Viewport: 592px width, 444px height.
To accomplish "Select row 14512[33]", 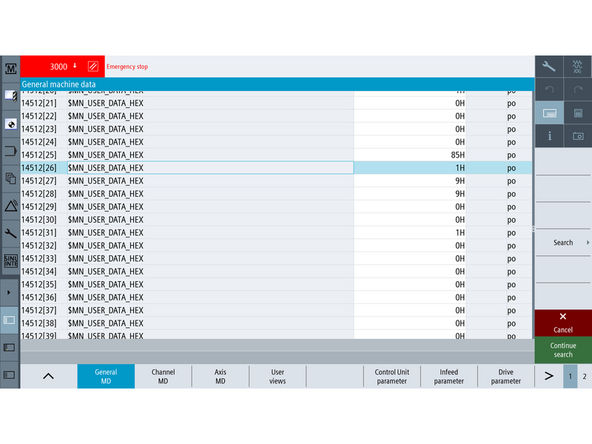I will pos(276,259).
